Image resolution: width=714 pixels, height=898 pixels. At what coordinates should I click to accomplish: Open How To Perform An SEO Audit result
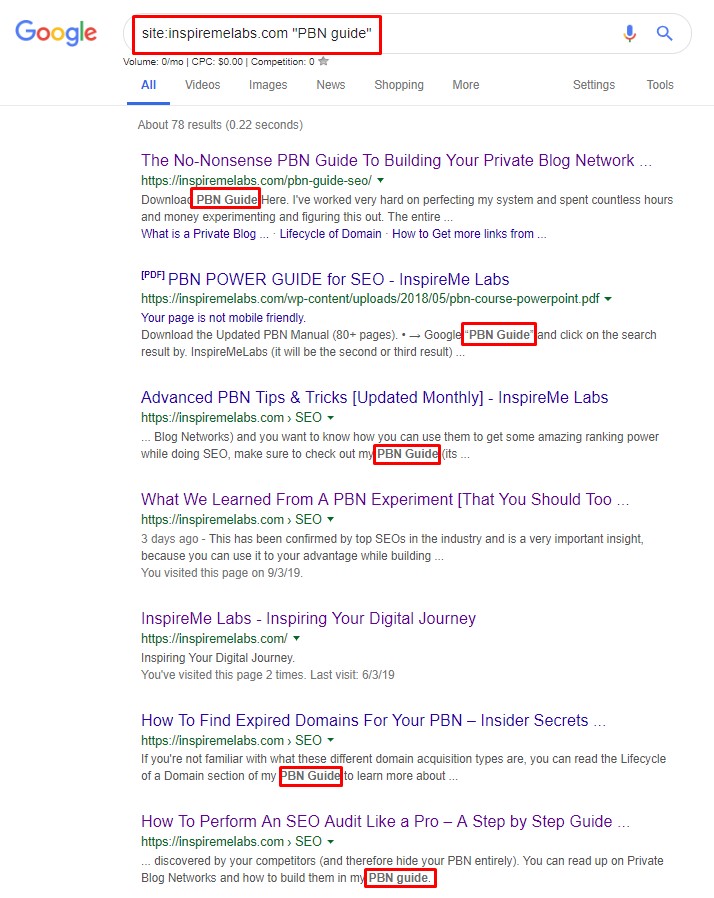[x=385, y=821]
